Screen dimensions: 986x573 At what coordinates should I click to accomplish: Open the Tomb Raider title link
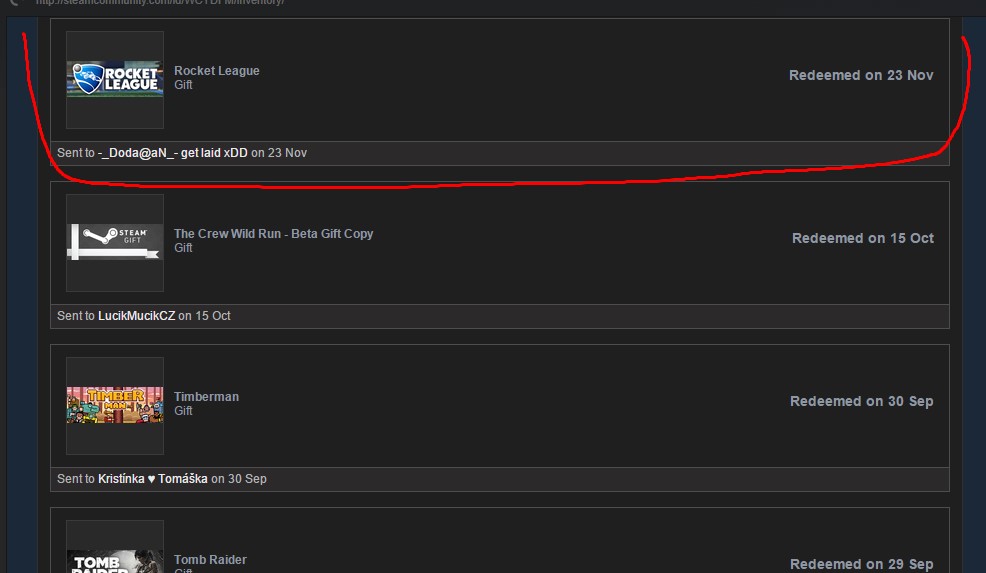pos(210,559)
